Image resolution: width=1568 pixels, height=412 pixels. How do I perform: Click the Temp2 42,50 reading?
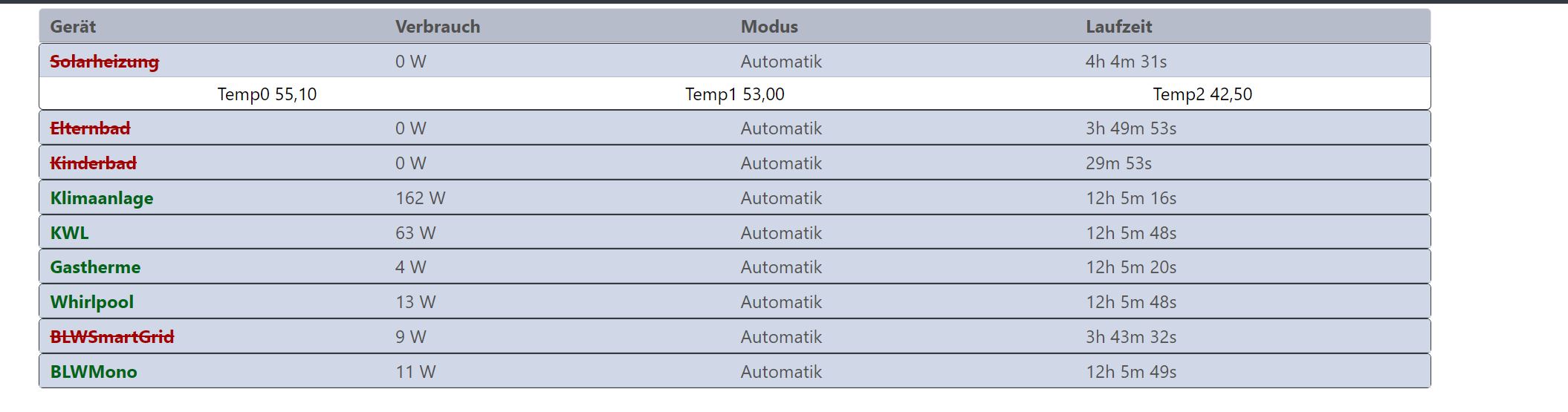[x=1202, y=94]
